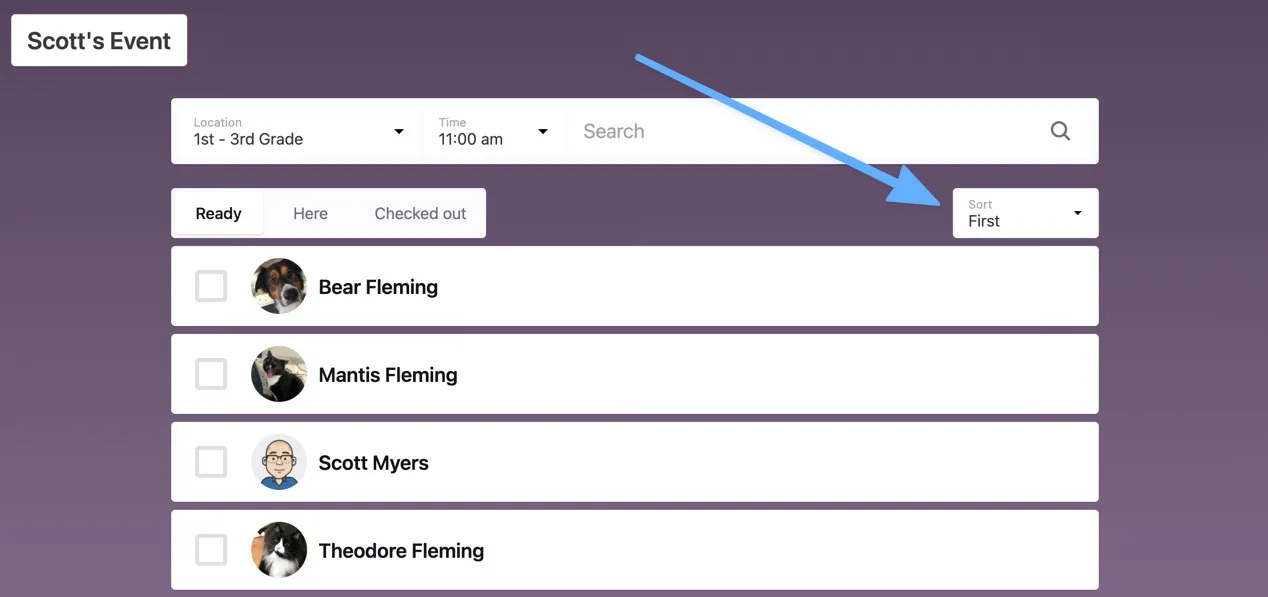
Task: Tick Mantis Fleming's checkbox
Action: [x=211, y=374]
